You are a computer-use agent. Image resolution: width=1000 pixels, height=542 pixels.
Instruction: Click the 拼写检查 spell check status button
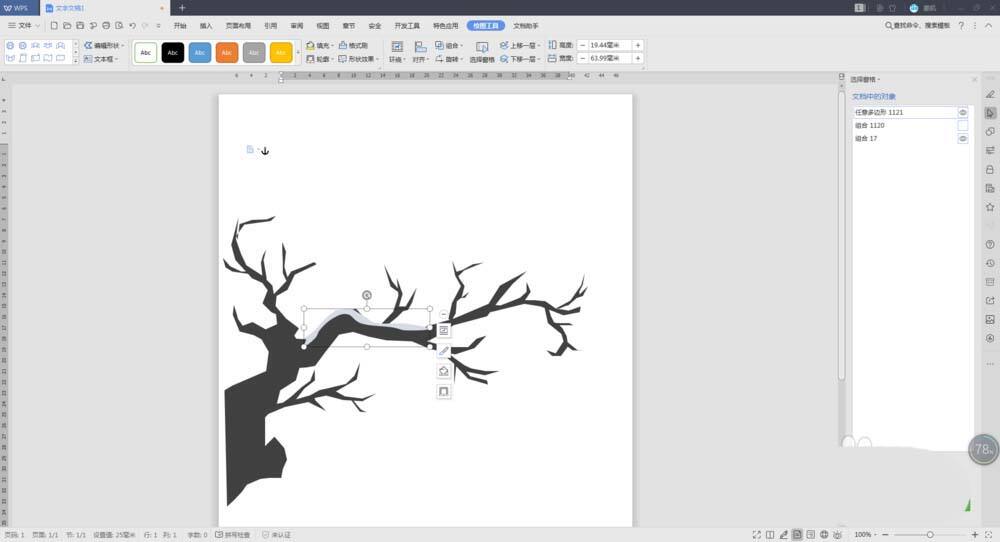[x=233, y=535]
